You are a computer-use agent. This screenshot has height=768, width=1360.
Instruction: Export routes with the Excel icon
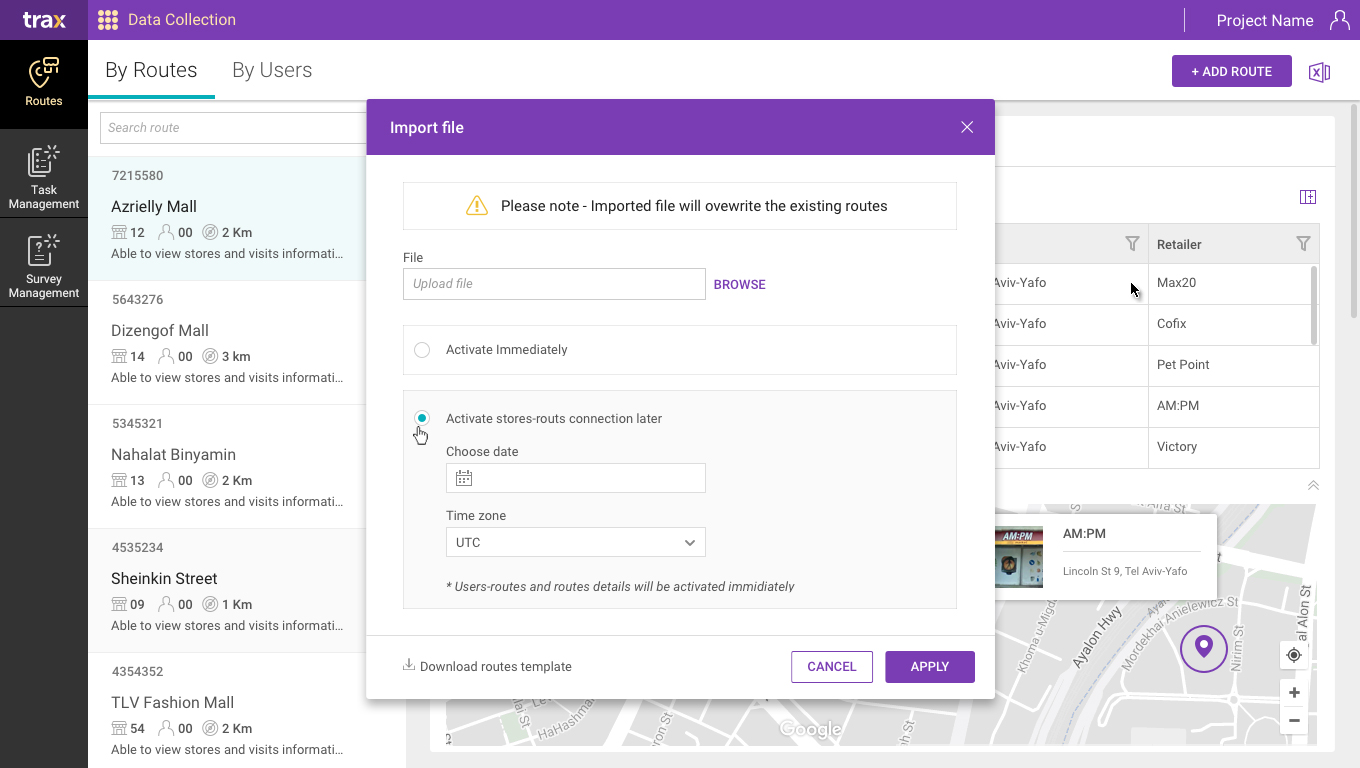[x=1319, y=72]
